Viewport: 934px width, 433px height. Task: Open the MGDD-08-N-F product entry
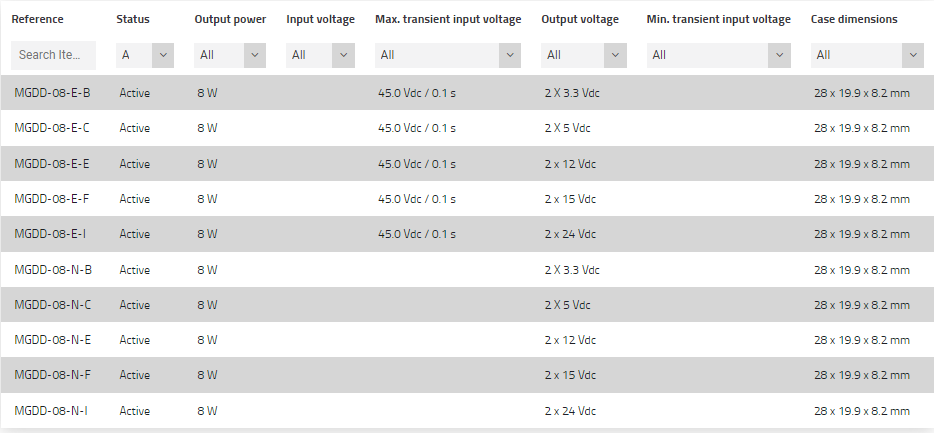pos(53,375)
